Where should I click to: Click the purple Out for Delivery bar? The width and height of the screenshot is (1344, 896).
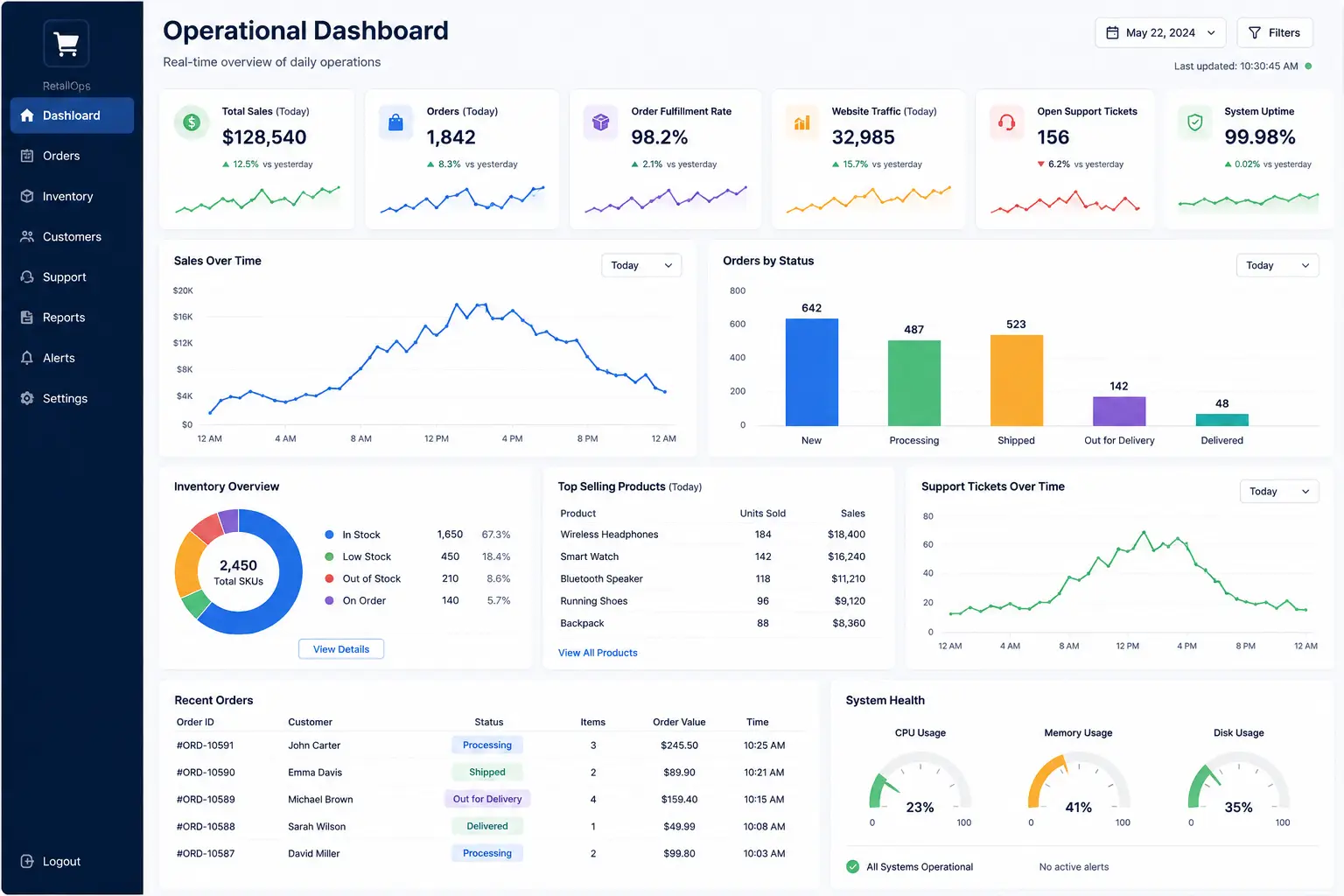[x=1119, y=411]
